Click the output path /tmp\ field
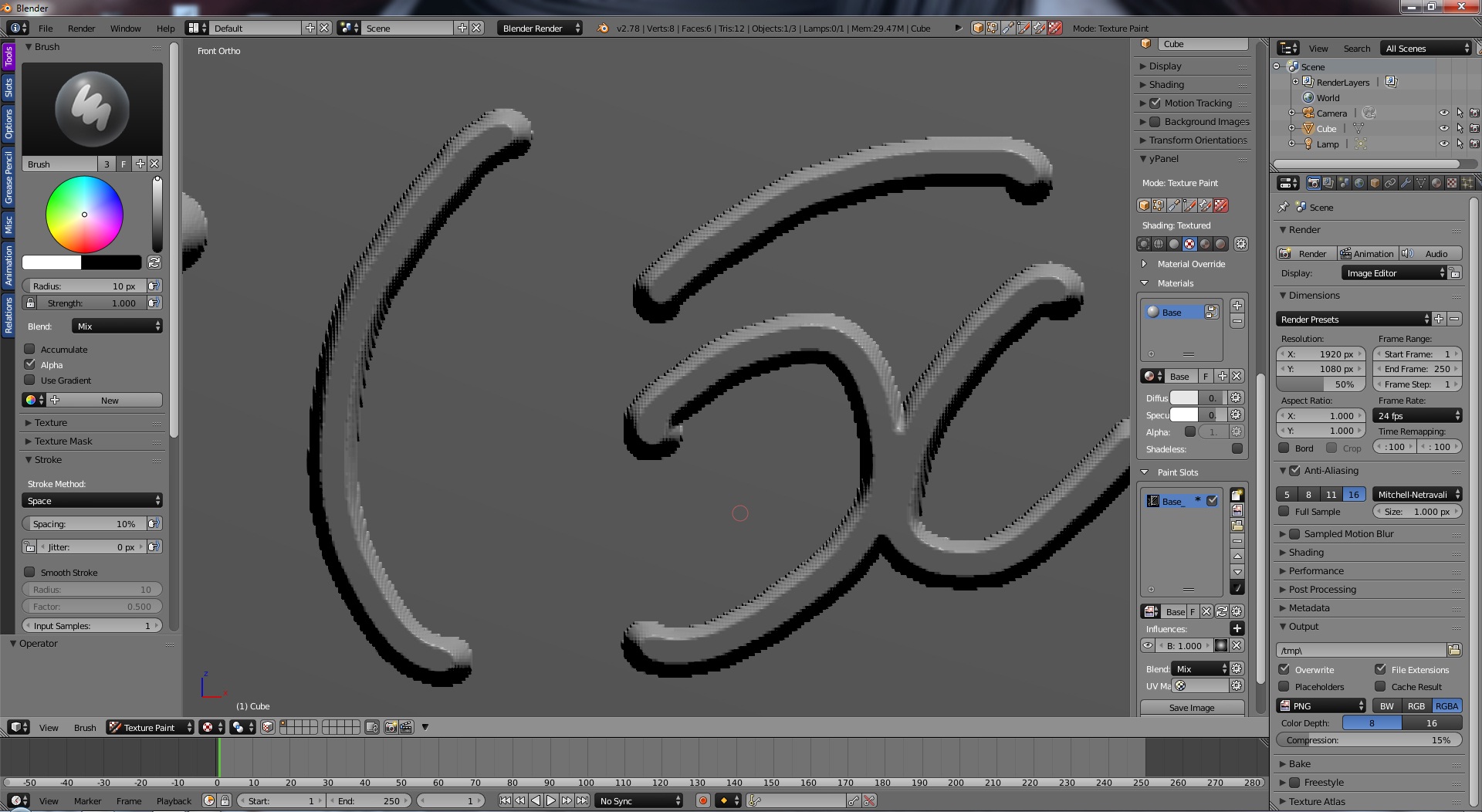 click(1361, 650)
